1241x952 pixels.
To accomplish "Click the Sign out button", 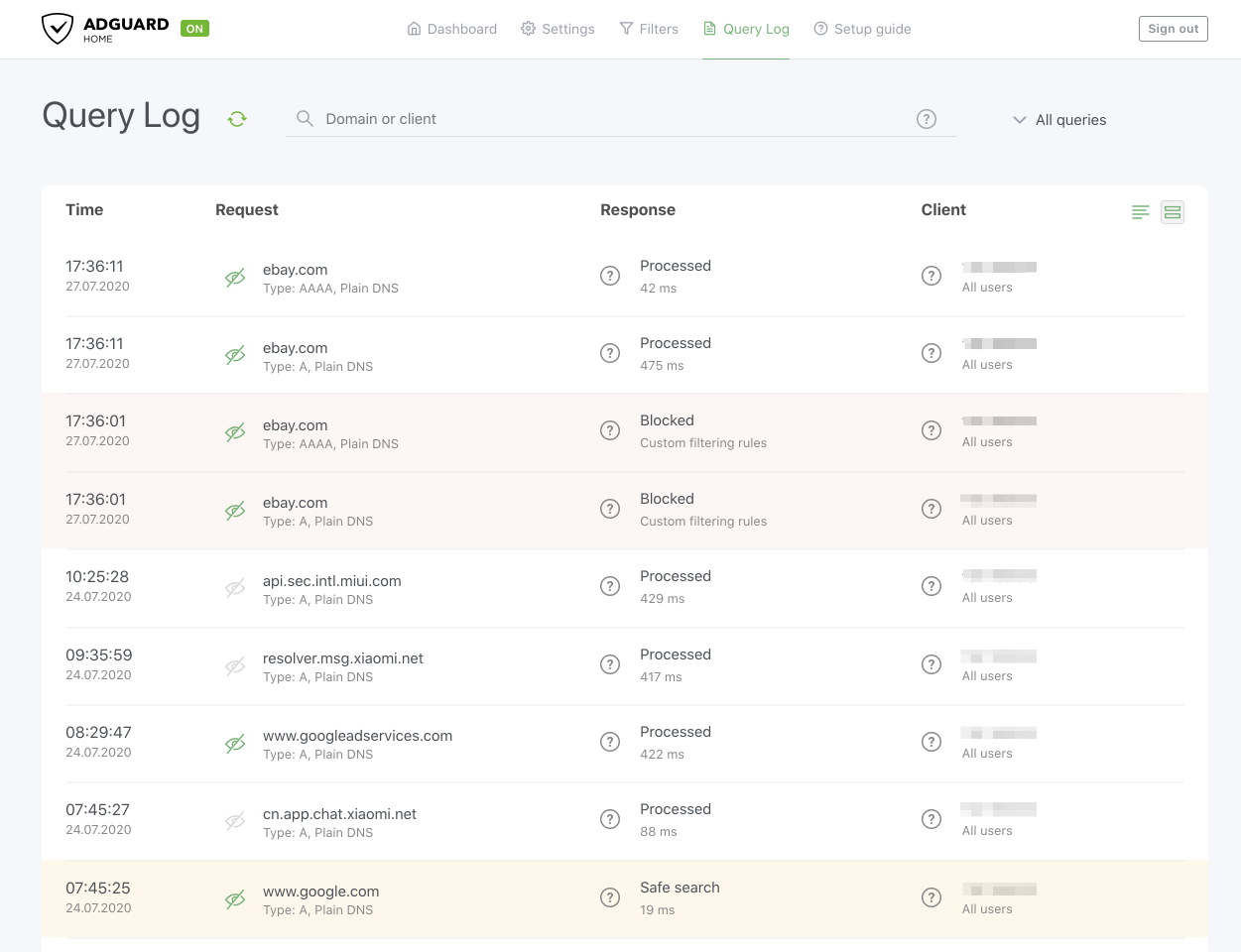I will pos(1173,29).
